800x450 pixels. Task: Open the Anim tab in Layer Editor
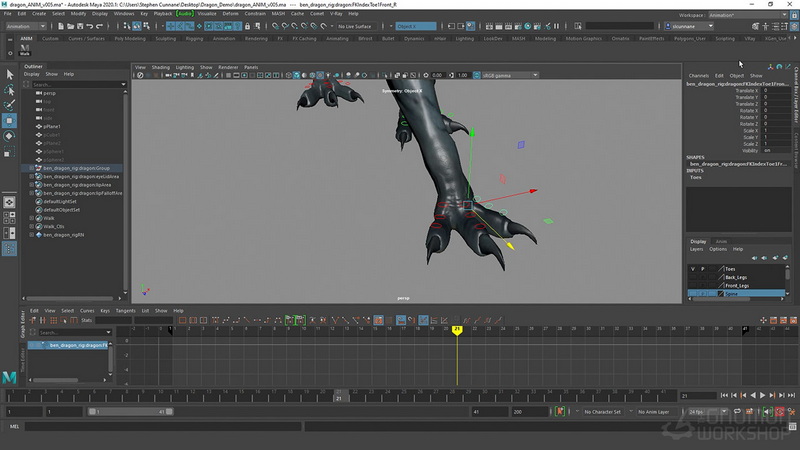click(721, 241)
